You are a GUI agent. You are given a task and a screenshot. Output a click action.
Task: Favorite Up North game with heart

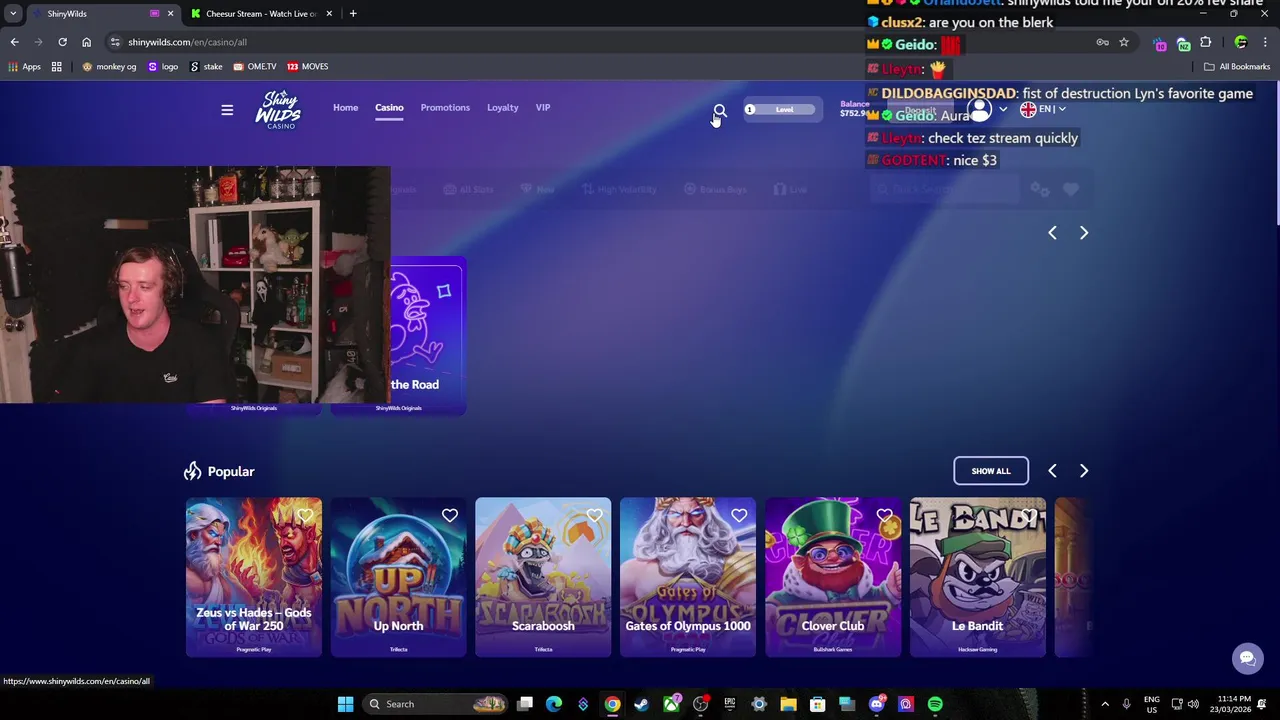coord(450,515)
